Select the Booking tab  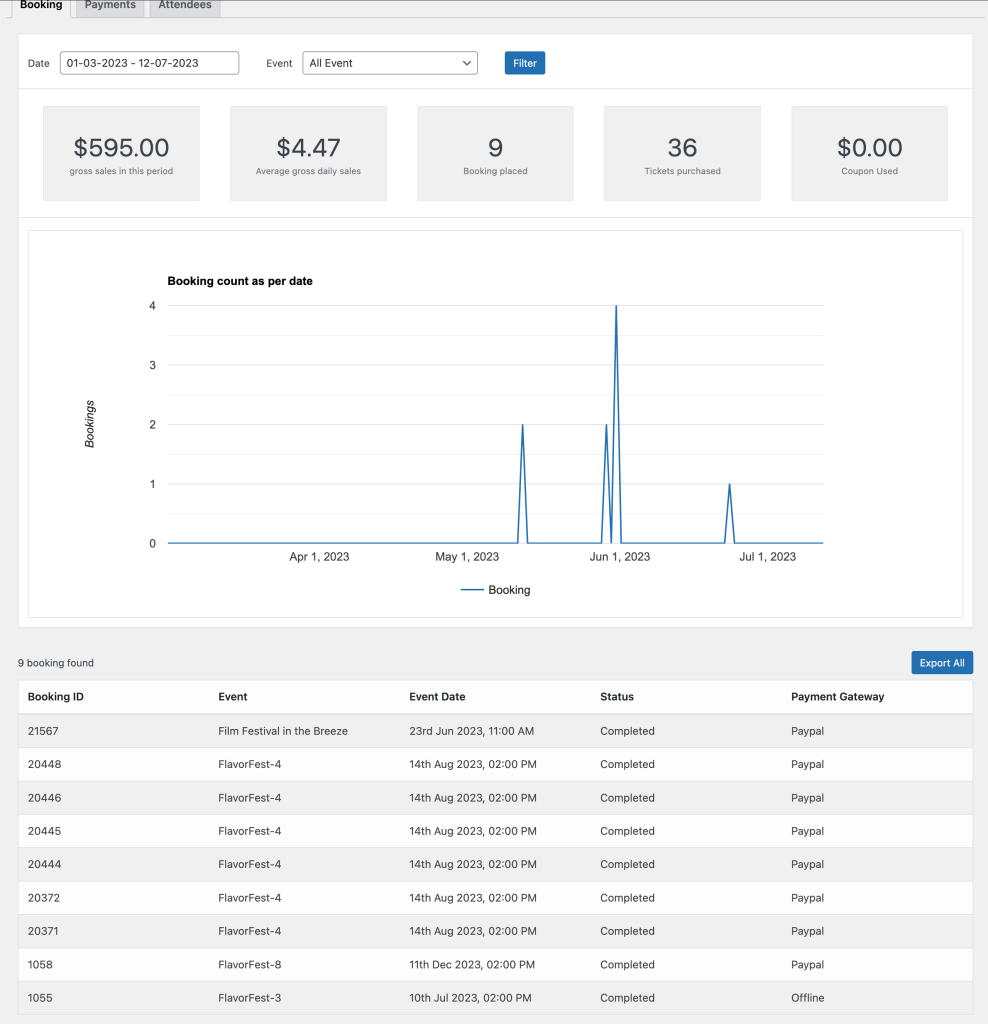pyautogui.click(x=41, y=6)
